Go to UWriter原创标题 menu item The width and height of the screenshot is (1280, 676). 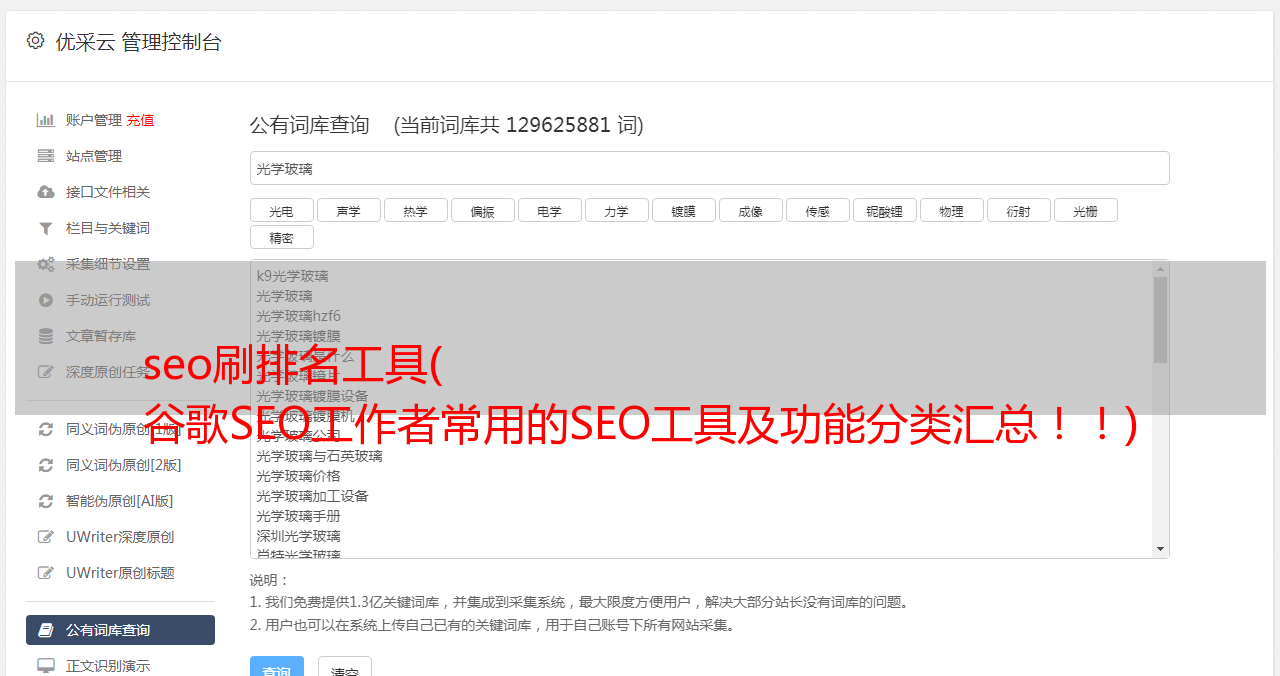click(120, 573)
